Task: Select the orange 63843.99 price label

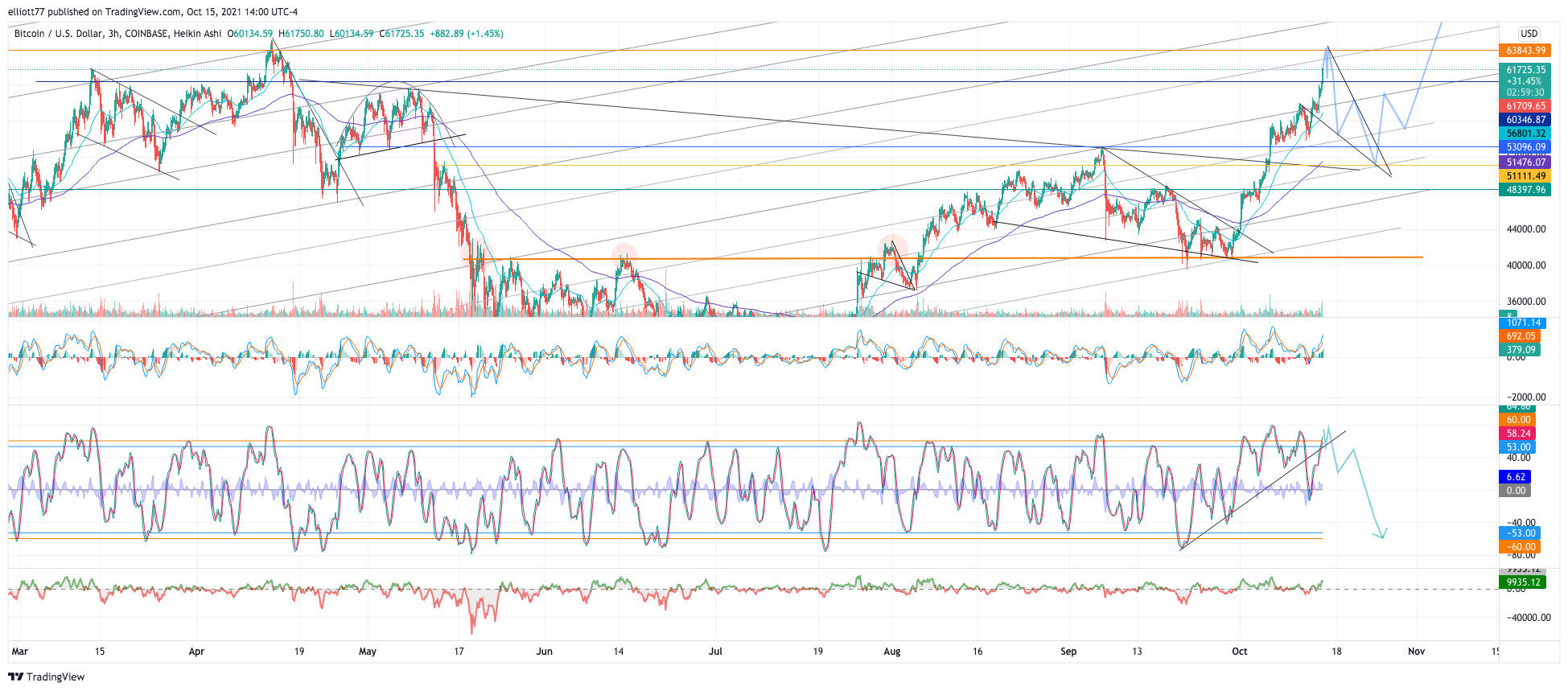Action: pos(1525,51)
